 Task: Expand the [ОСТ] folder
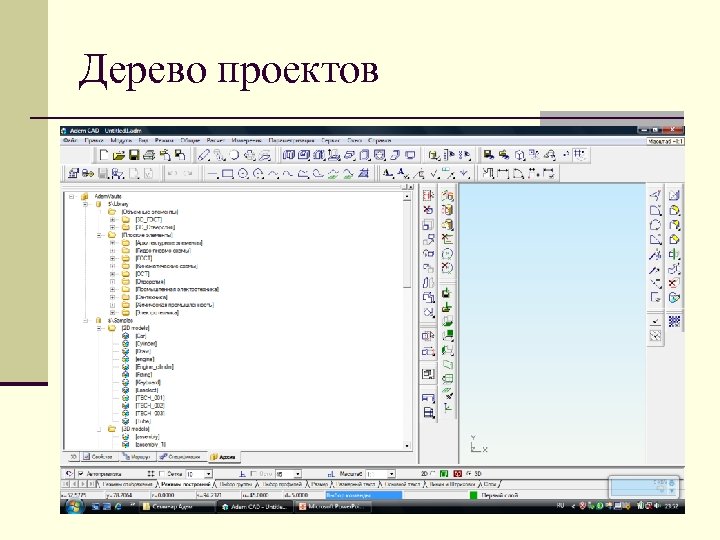click(112, 274)
